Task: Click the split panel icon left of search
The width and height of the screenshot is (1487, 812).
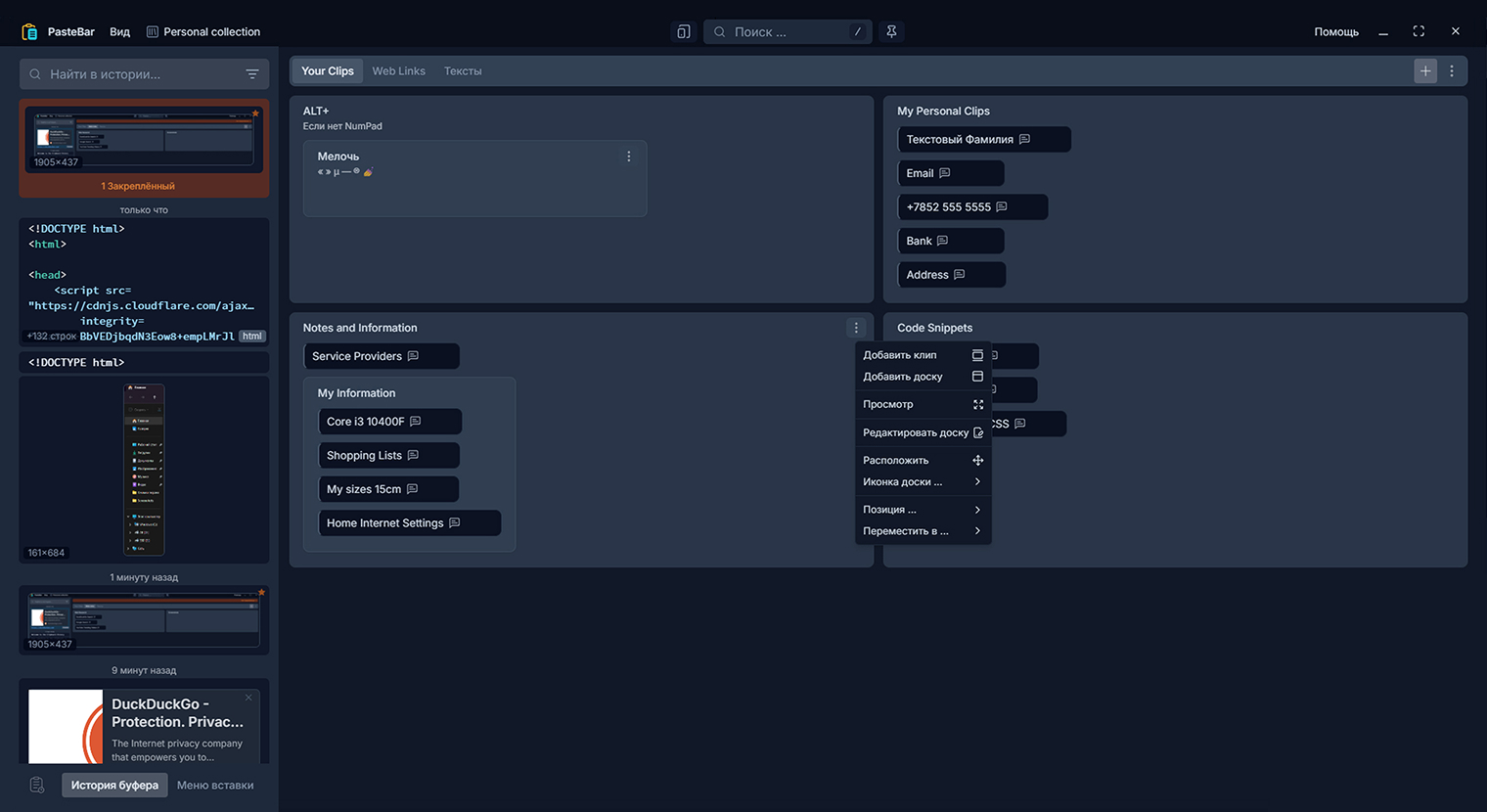Action: (683, 31)
